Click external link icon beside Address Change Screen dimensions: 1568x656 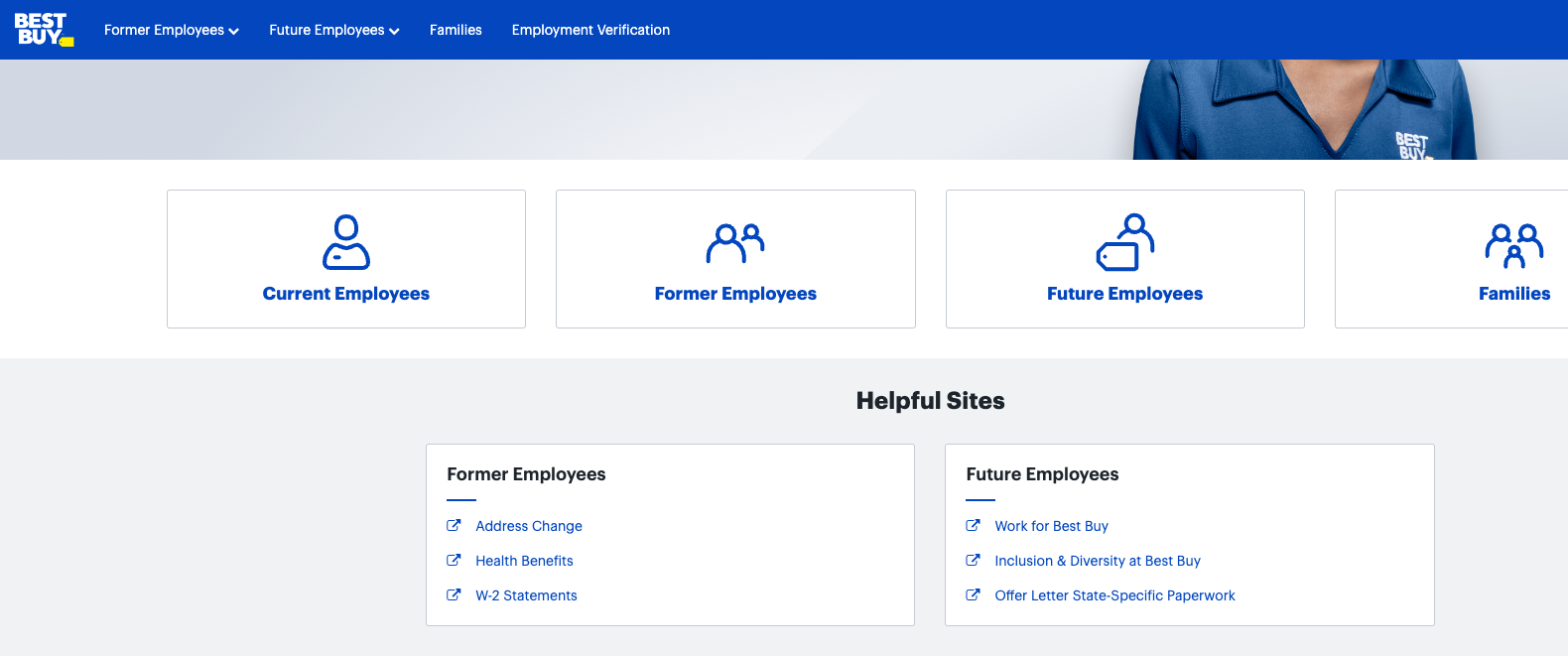[454, 525]
